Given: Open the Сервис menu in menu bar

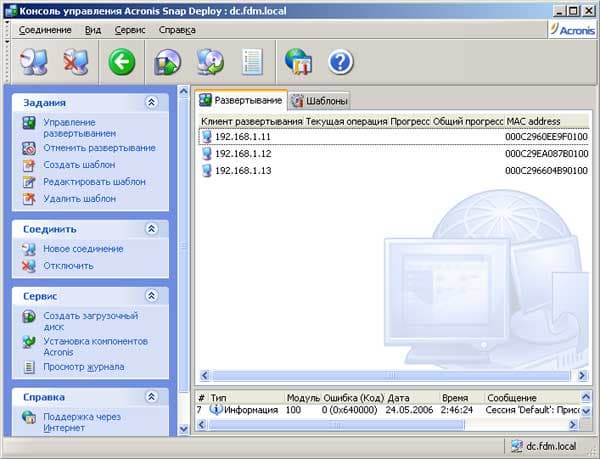Looking at the screenshot, I should tap(130, 30).
